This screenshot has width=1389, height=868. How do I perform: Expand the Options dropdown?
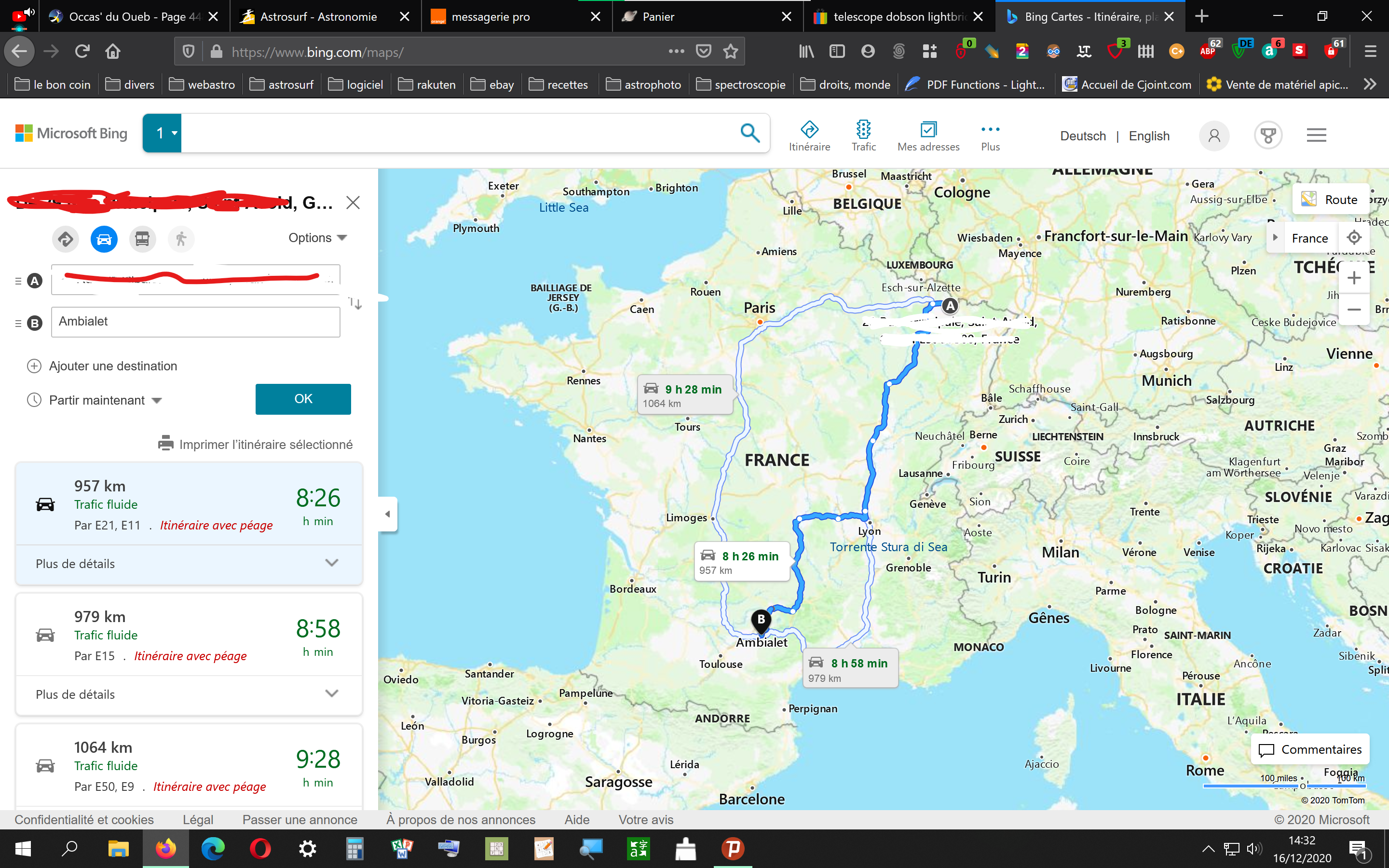point(317,238)
